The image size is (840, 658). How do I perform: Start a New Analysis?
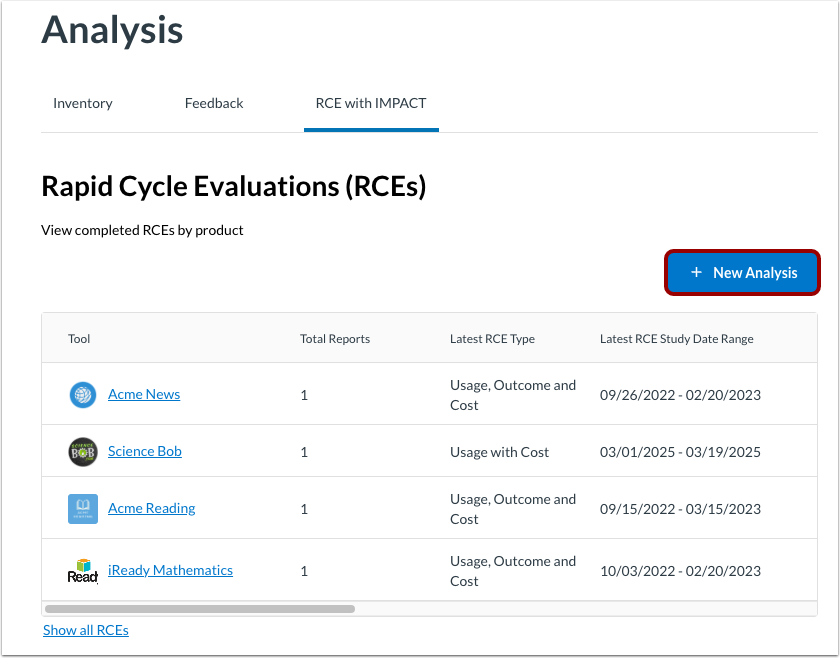pyautogui.click(x=742, y=272)
